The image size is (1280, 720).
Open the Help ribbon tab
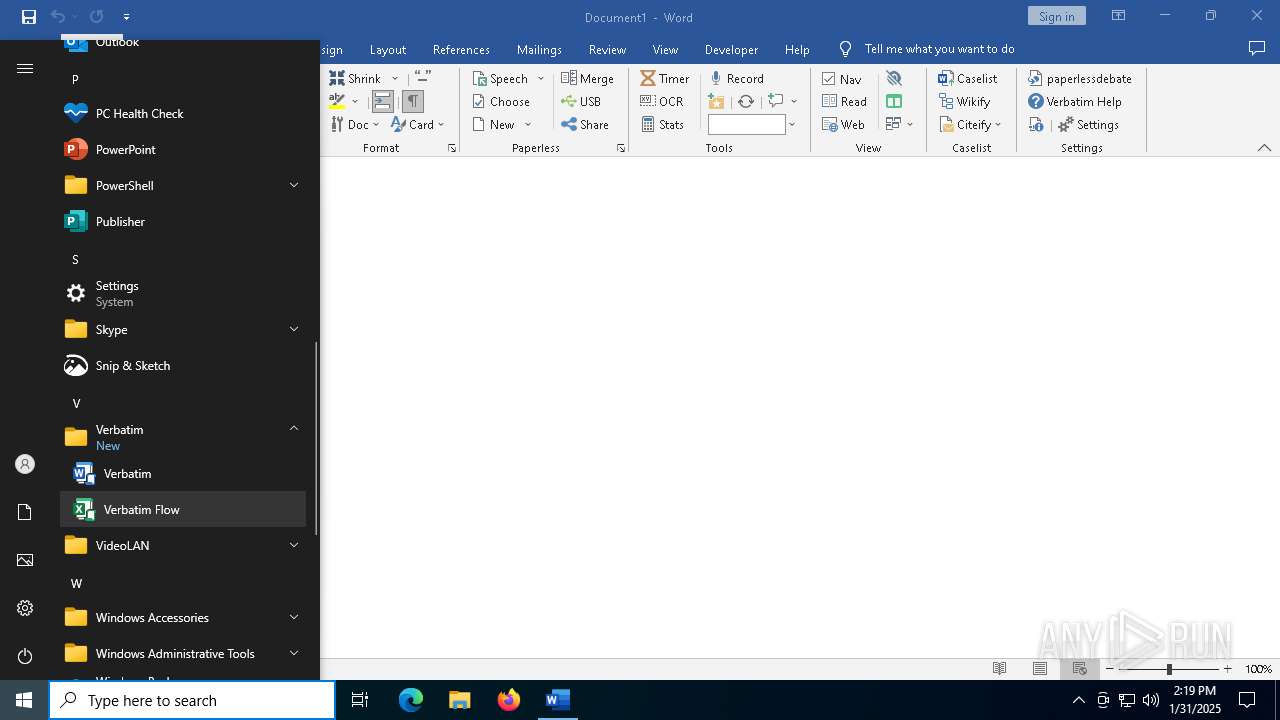click(x=797, y=49)
